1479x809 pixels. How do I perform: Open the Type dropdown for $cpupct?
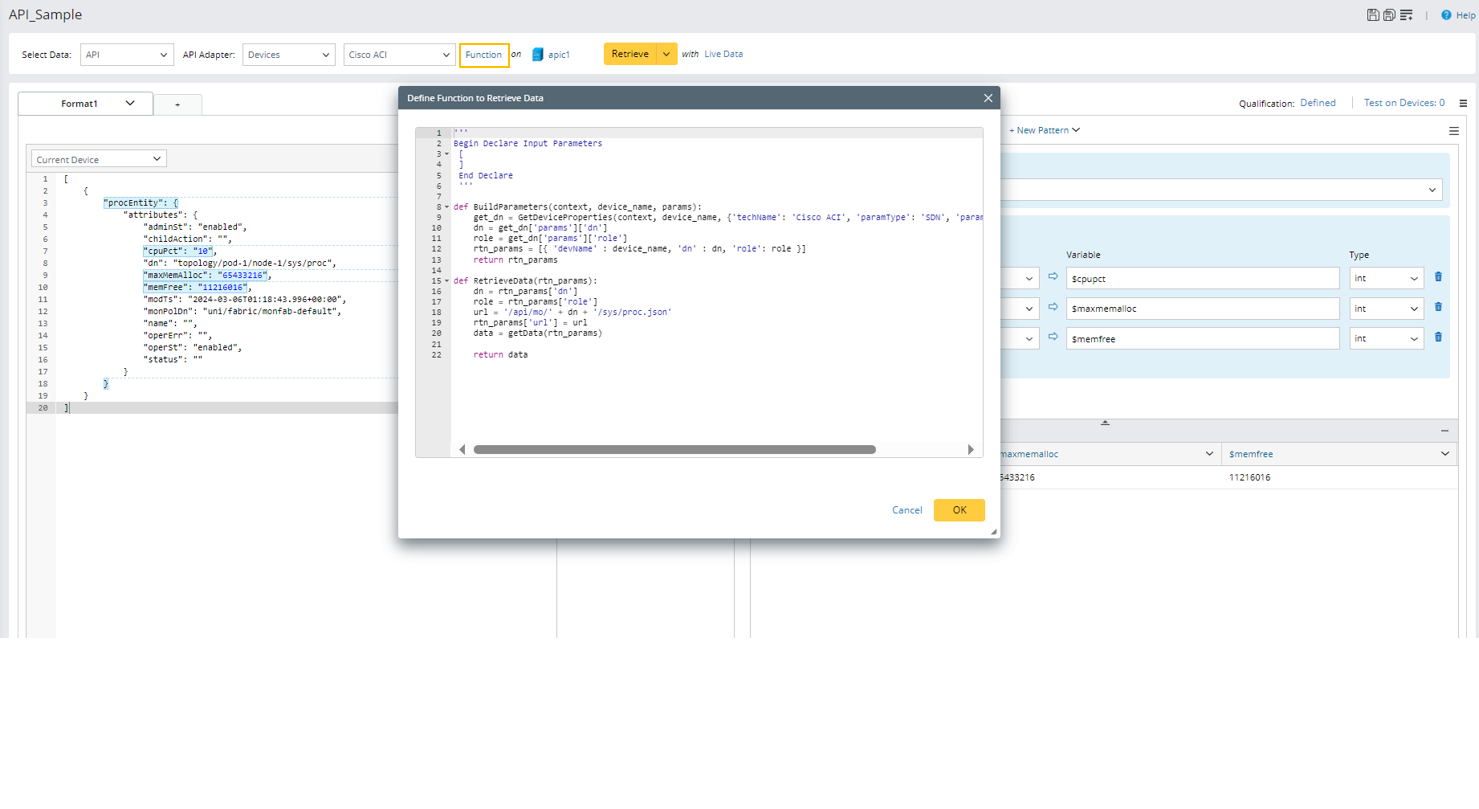point(1386,278)
